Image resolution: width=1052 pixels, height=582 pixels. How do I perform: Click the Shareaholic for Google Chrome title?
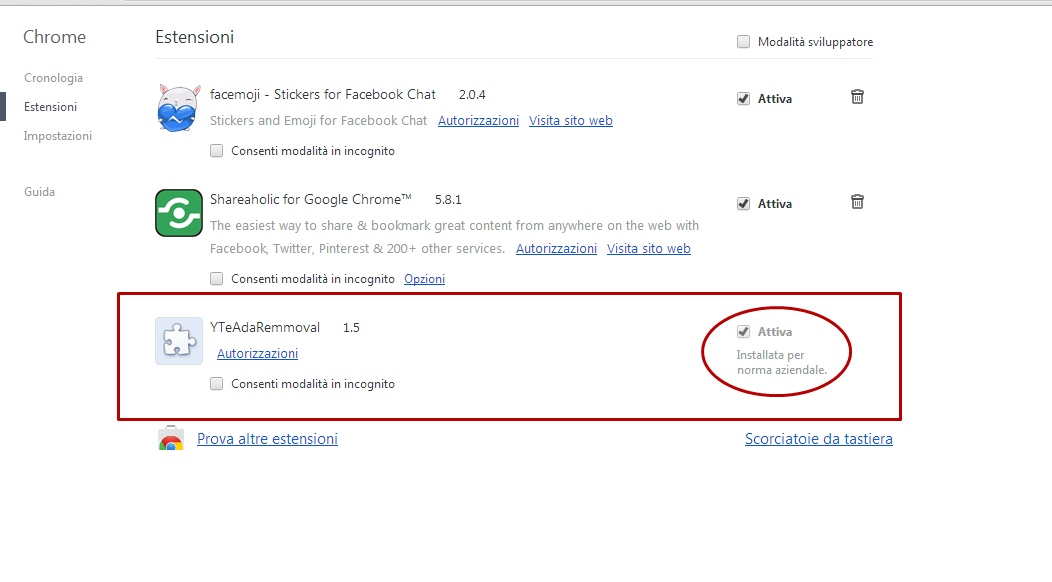[311, 199]
